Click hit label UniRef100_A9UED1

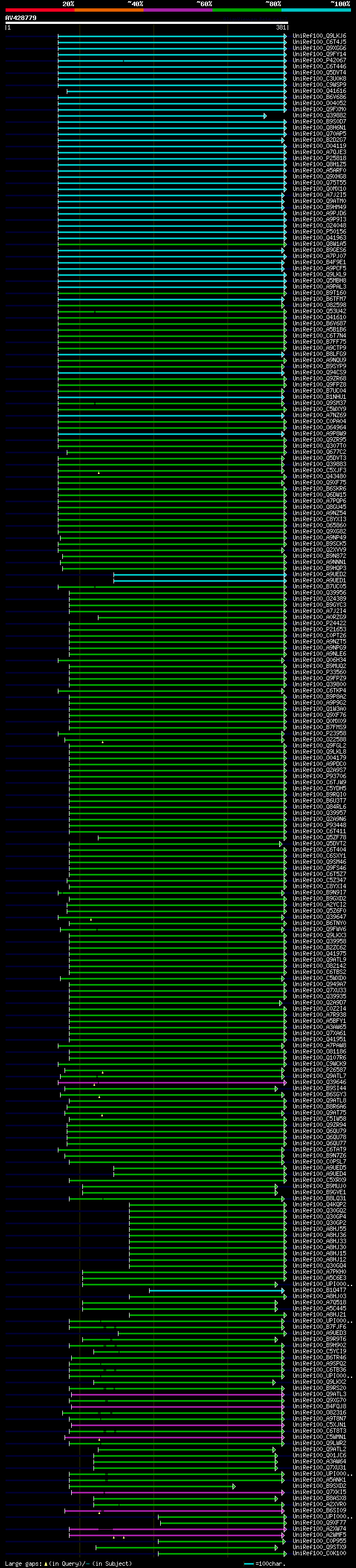(319, 581)
